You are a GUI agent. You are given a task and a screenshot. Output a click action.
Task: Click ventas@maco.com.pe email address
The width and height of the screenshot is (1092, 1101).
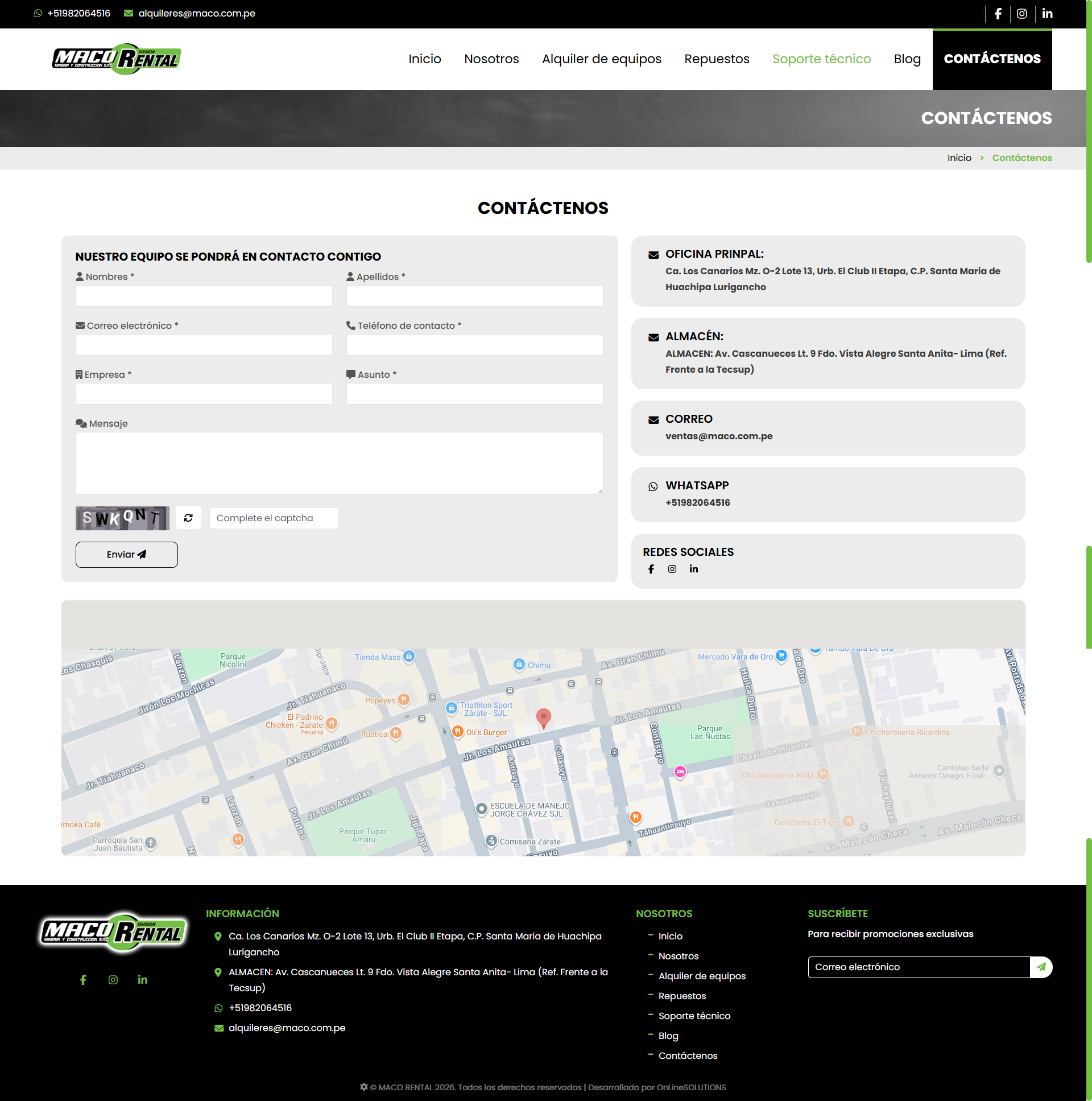click(718, 436)
